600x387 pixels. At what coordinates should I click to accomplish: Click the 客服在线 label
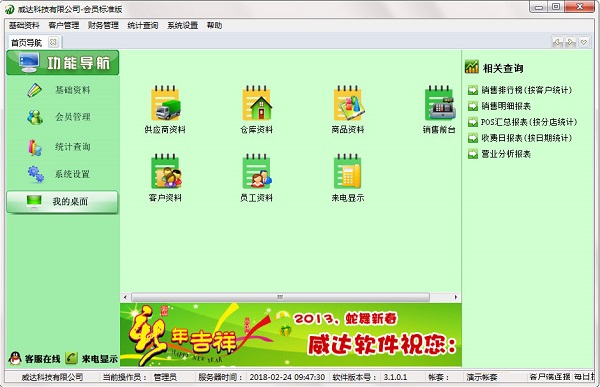click(x=42, y=359)
